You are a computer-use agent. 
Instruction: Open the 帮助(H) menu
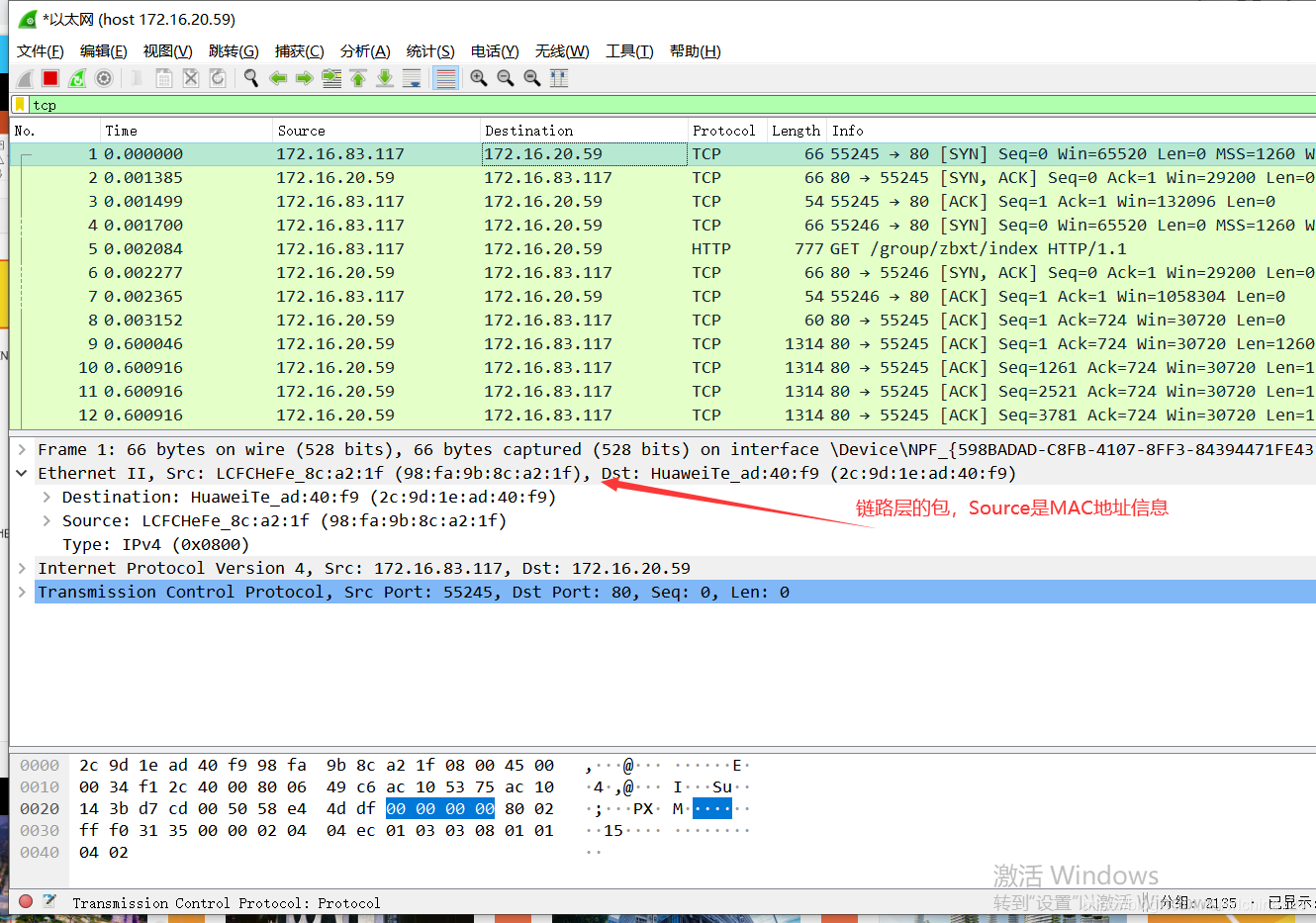[x=696, y=51]
